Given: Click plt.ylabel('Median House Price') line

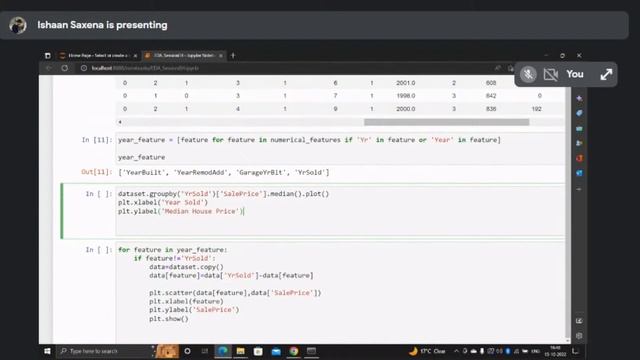Looking at the screenshot, I should pos(181,211).
